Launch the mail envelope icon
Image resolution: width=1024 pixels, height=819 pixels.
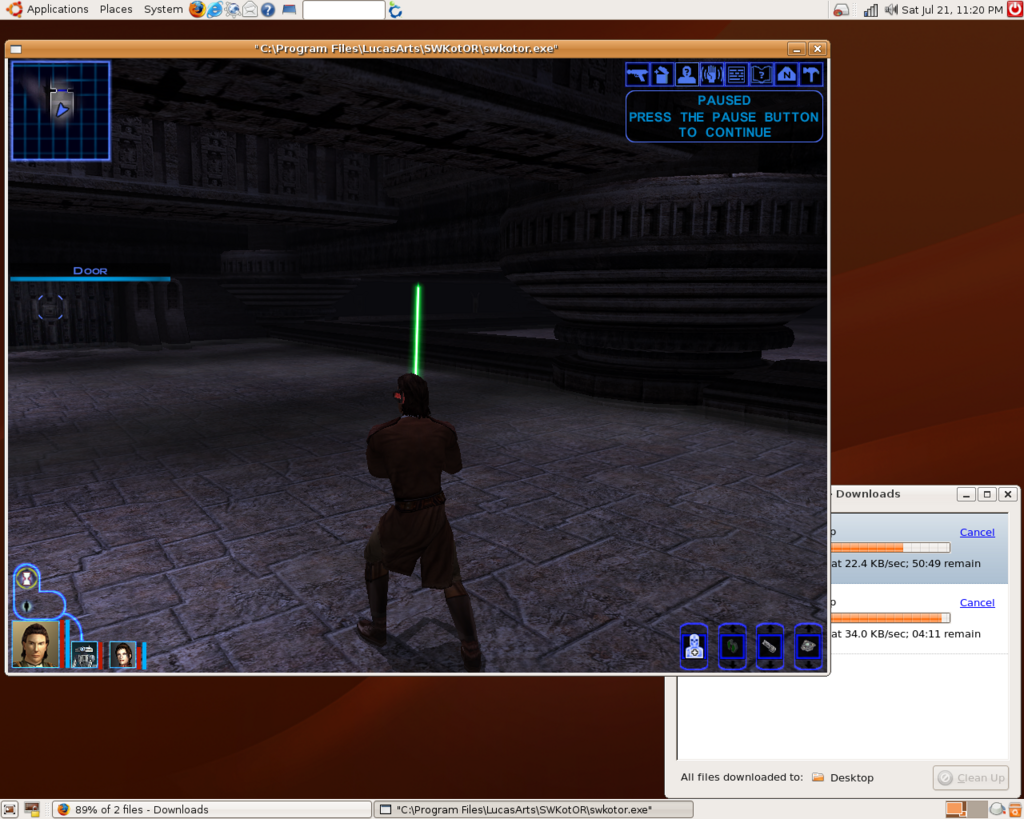[249, 9]
